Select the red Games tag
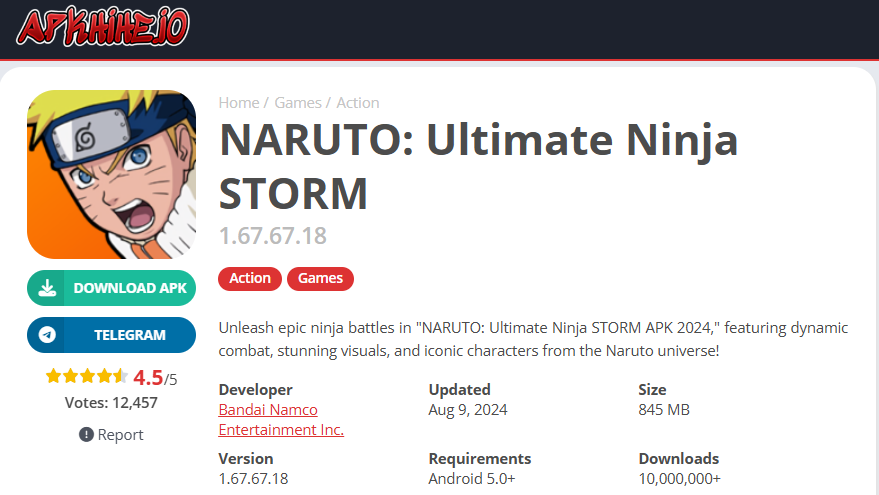 [x=320, y=279]
